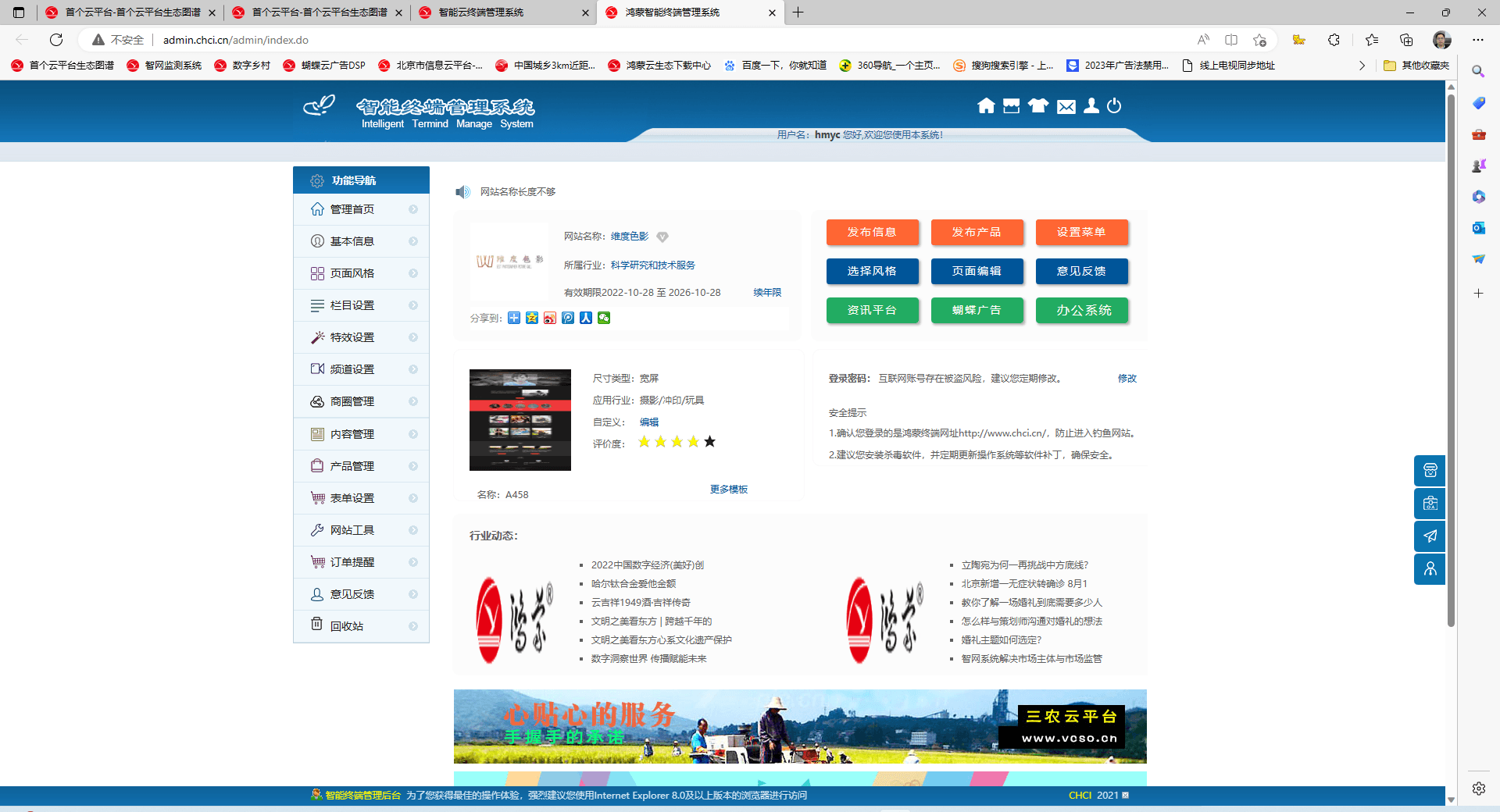Click the floating shop icon on right edge
The image size is (1500, 812).
coord(1430,471)
